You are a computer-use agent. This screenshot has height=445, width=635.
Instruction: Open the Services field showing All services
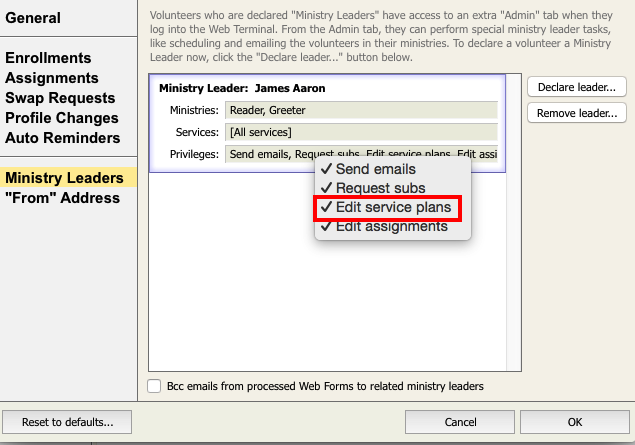361,132
